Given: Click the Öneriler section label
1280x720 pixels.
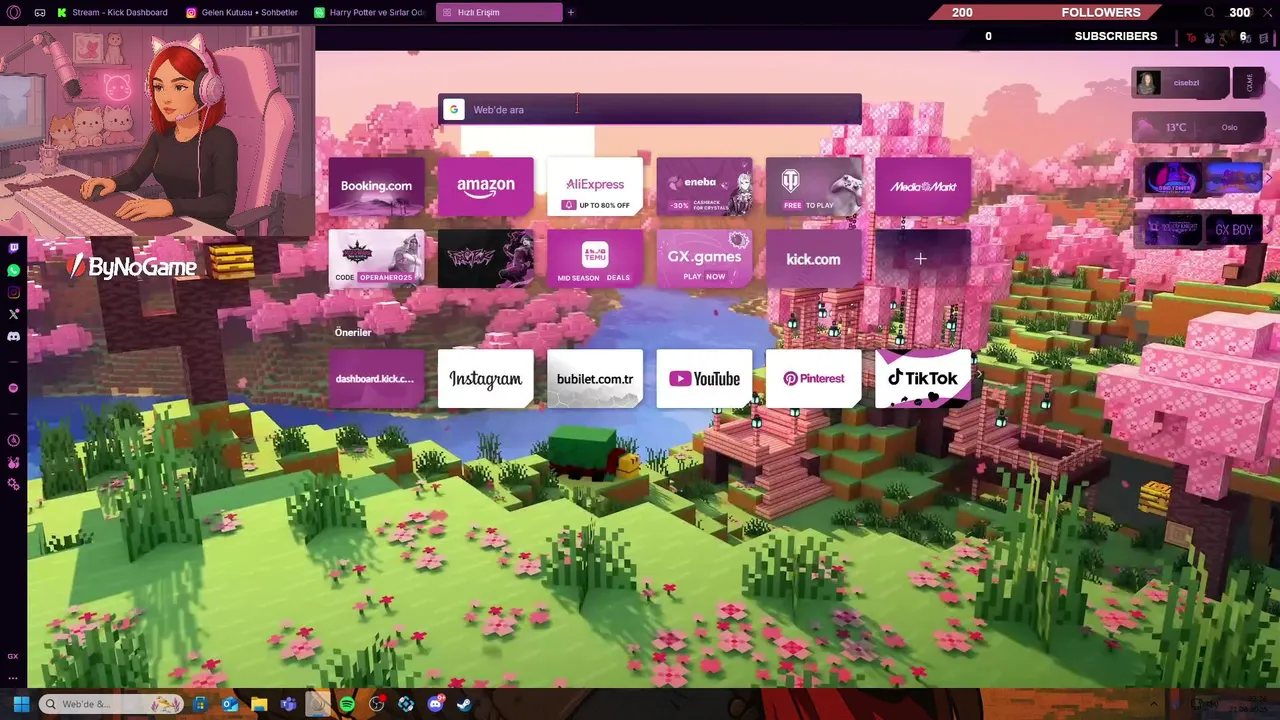Looking at the screenshot, I should pyautogui.click(x=353, y=332).
